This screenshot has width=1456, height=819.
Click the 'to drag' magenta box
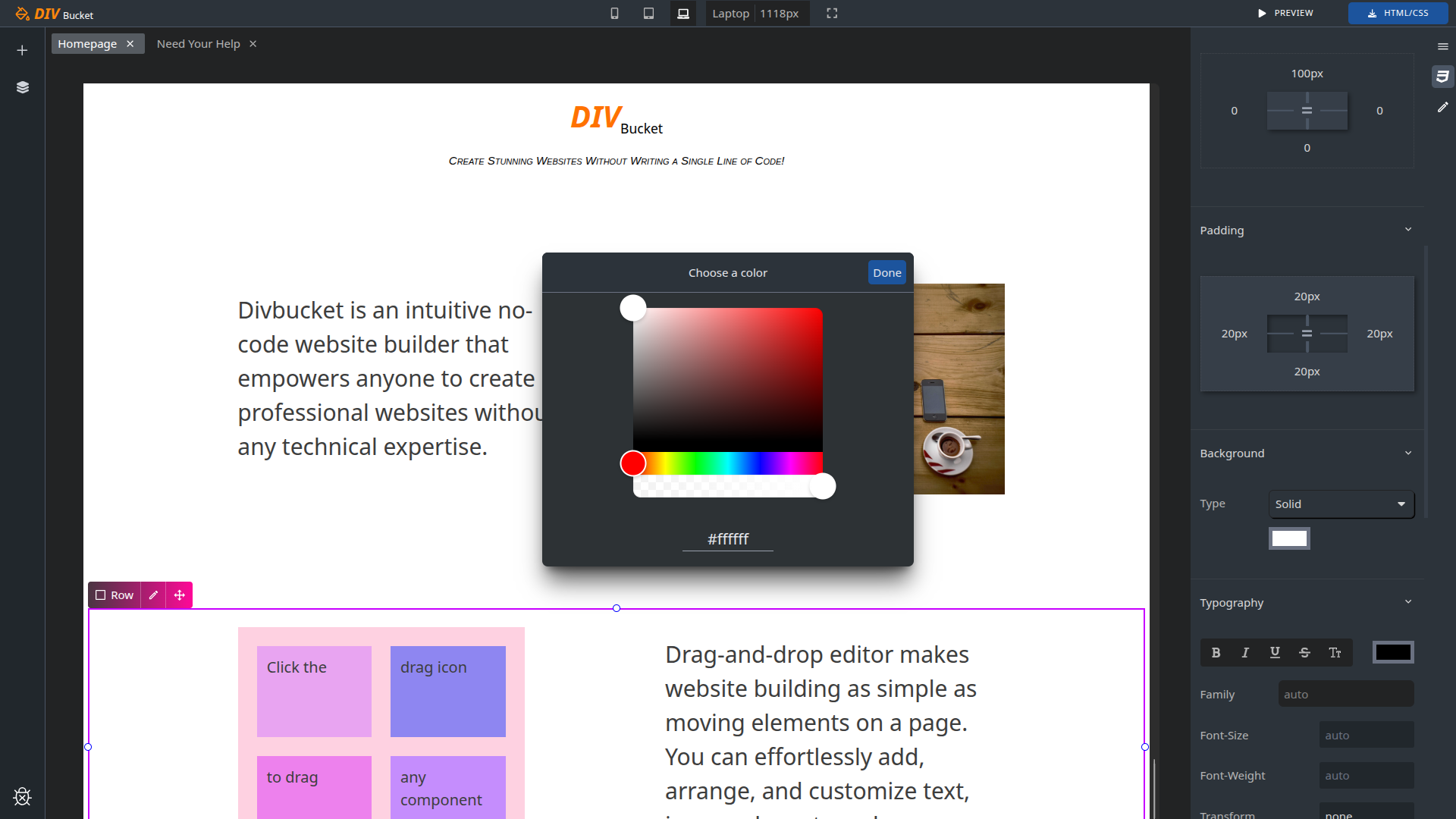point(314,787)
